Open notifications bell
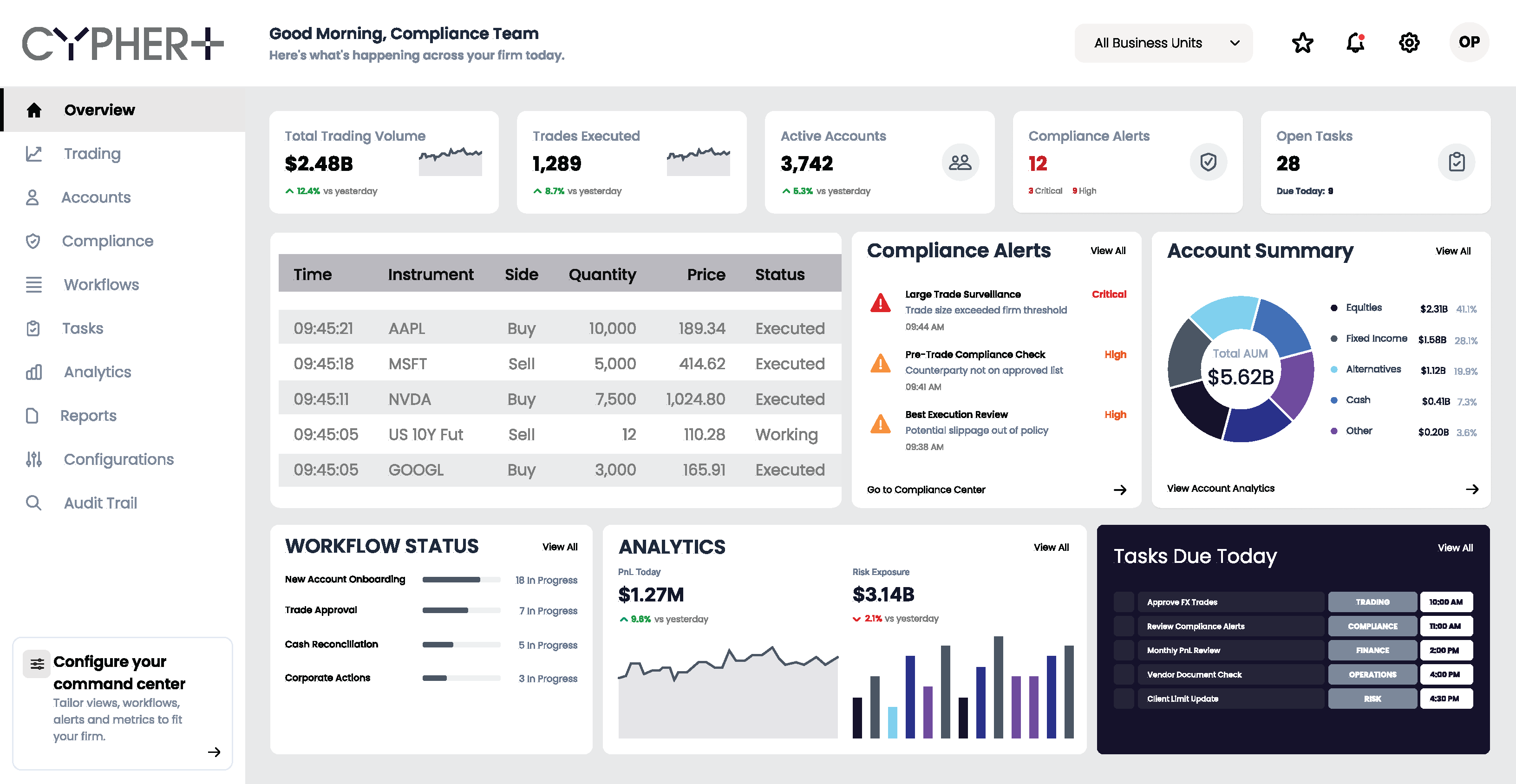The image size is (1516, 784). 1355,42
